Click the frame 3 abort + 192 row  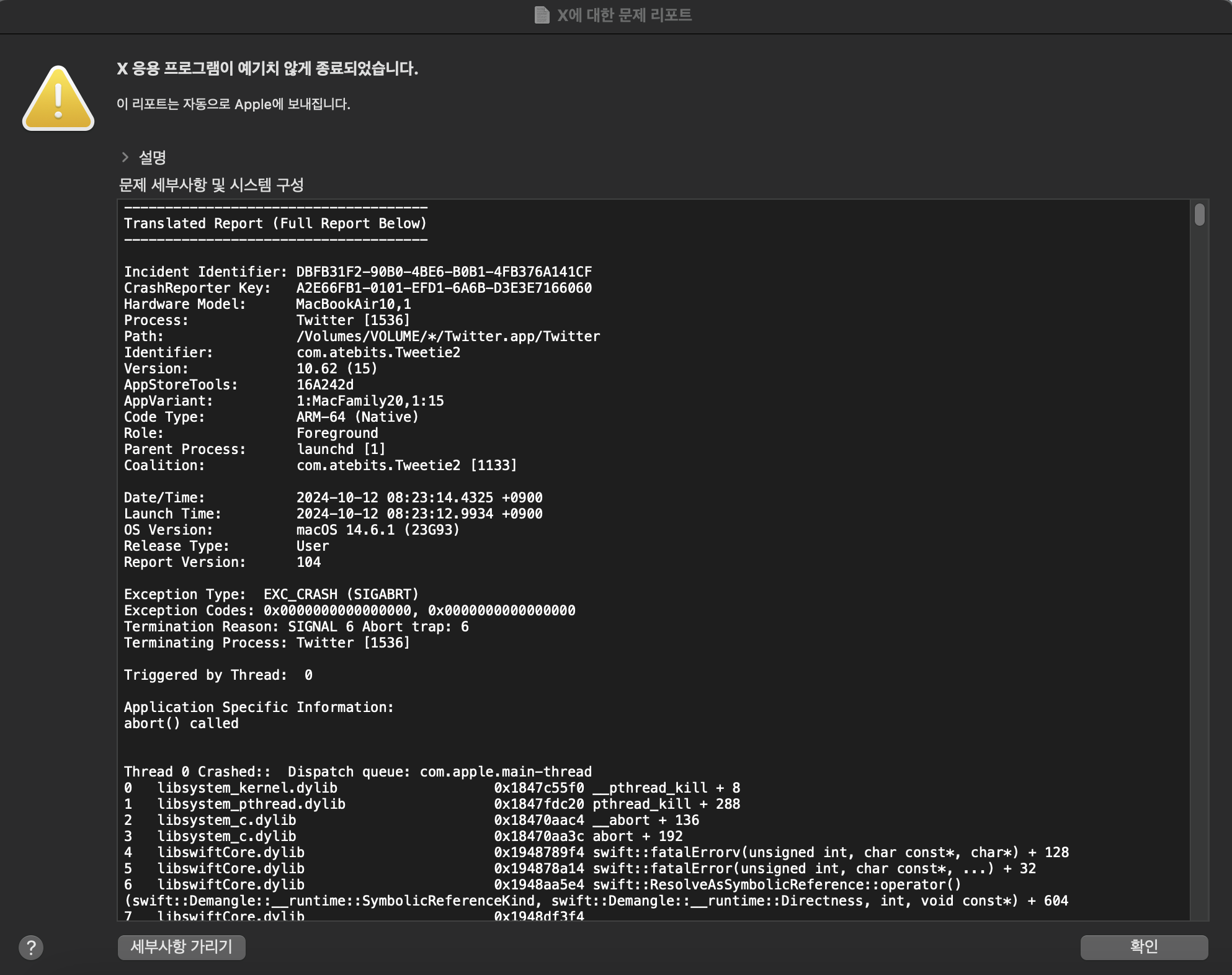point(403,836)
